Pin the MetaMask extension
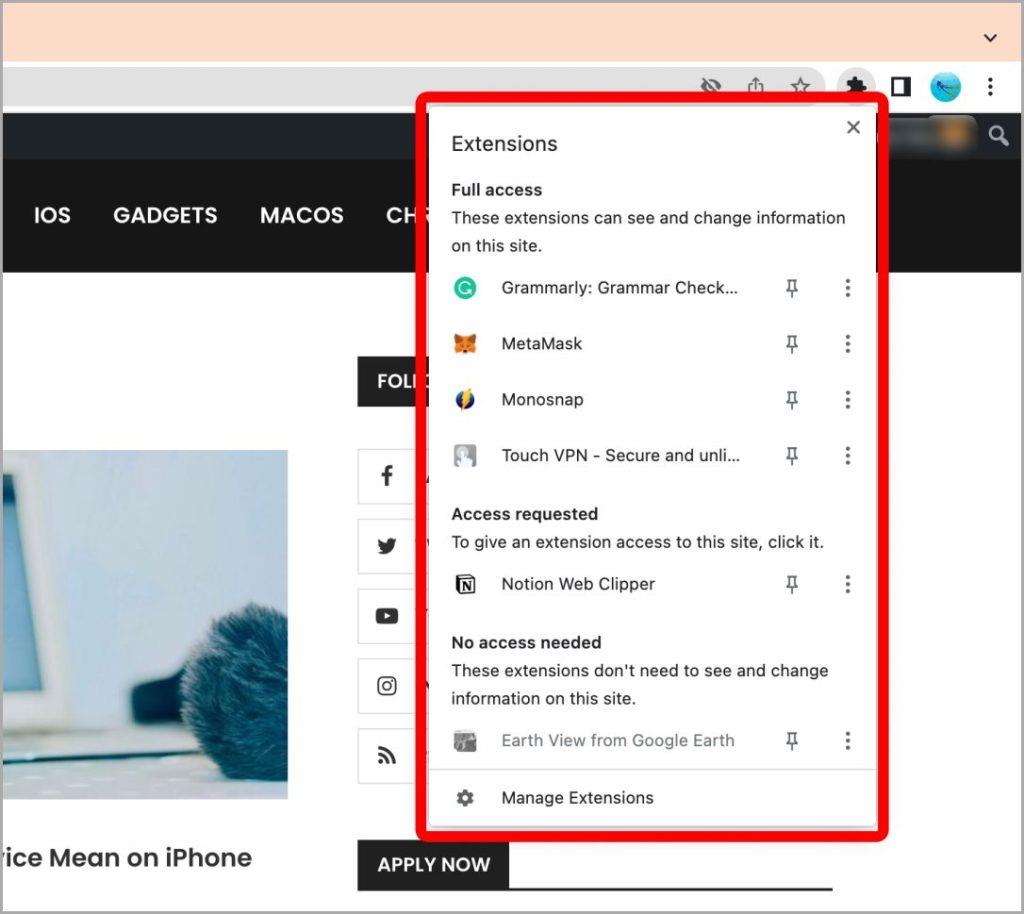 [x=792, y=343]
